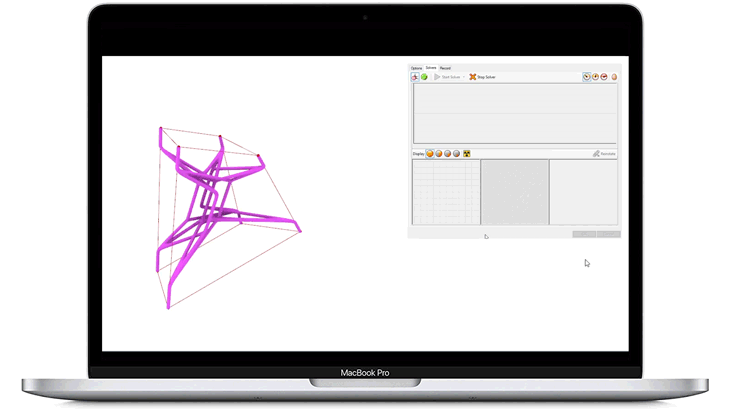
Task: Click the Reinstate button
Action: 604,154
